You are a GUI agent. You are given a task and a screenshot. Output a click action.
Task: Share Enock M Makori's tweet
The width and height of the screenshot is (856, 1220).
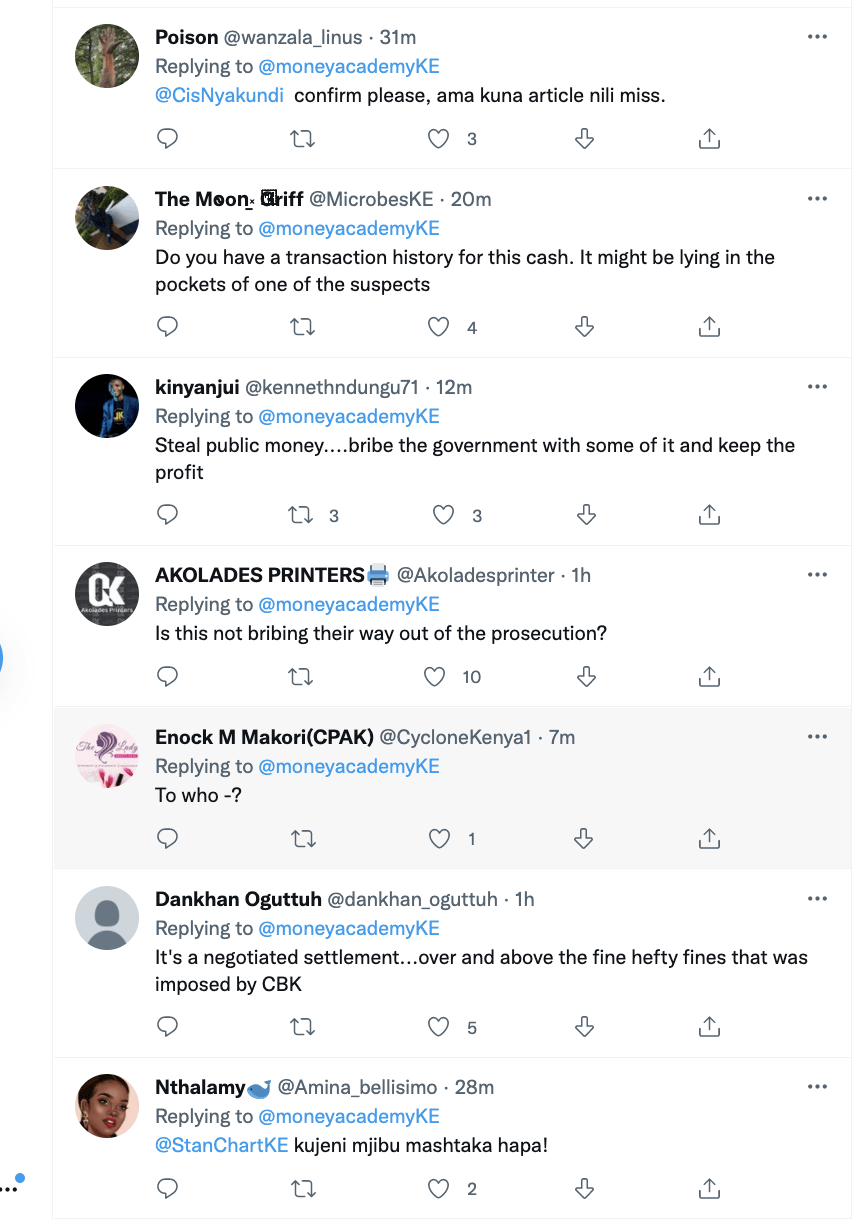pos(709,839)
